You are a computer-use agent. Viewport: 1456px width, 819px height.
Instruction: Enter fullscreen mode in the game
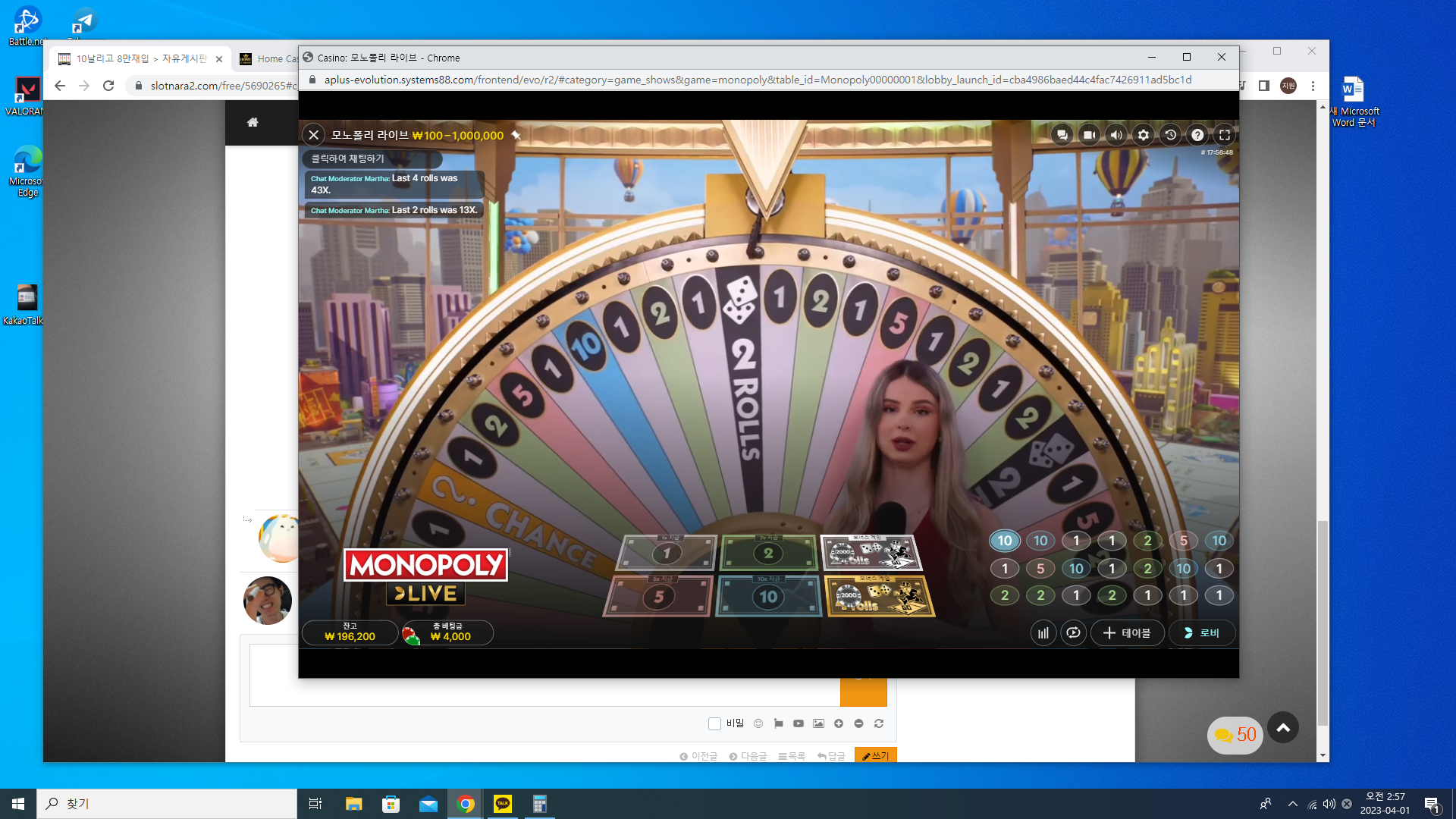point(1225,135)
